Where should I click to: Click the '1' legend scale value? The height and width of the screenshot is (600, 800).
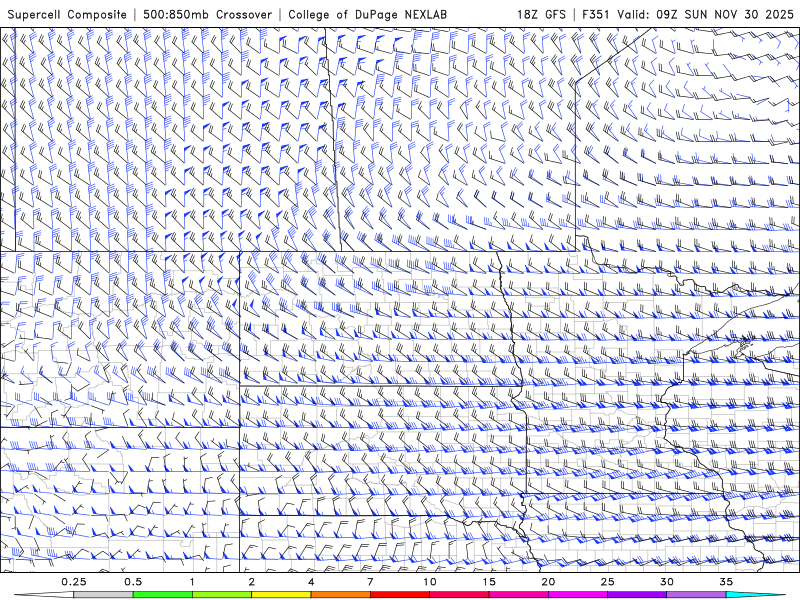pos(192,582)
